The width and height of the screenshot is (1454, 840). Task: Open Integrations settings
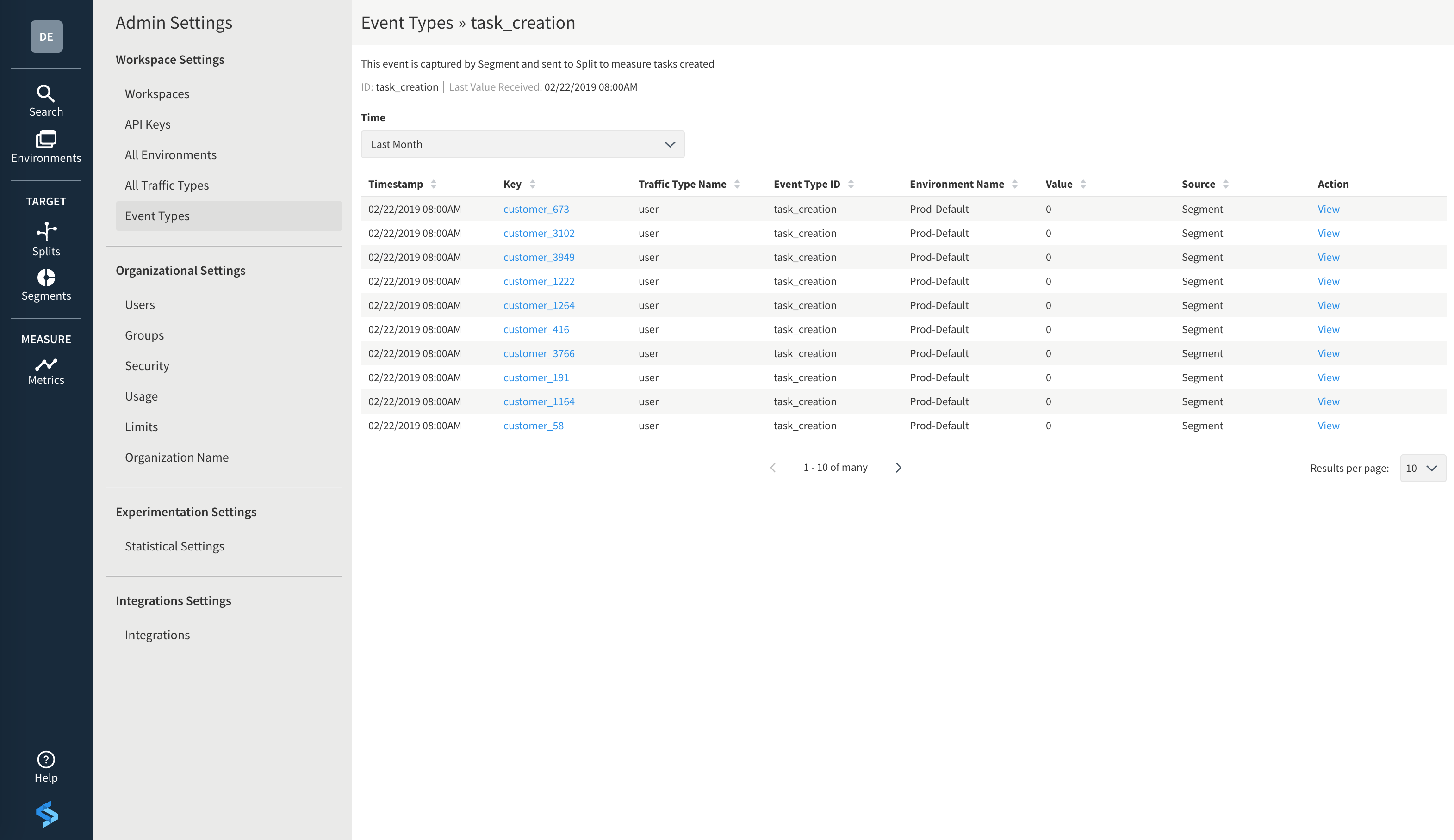click(x=157, y=635)
